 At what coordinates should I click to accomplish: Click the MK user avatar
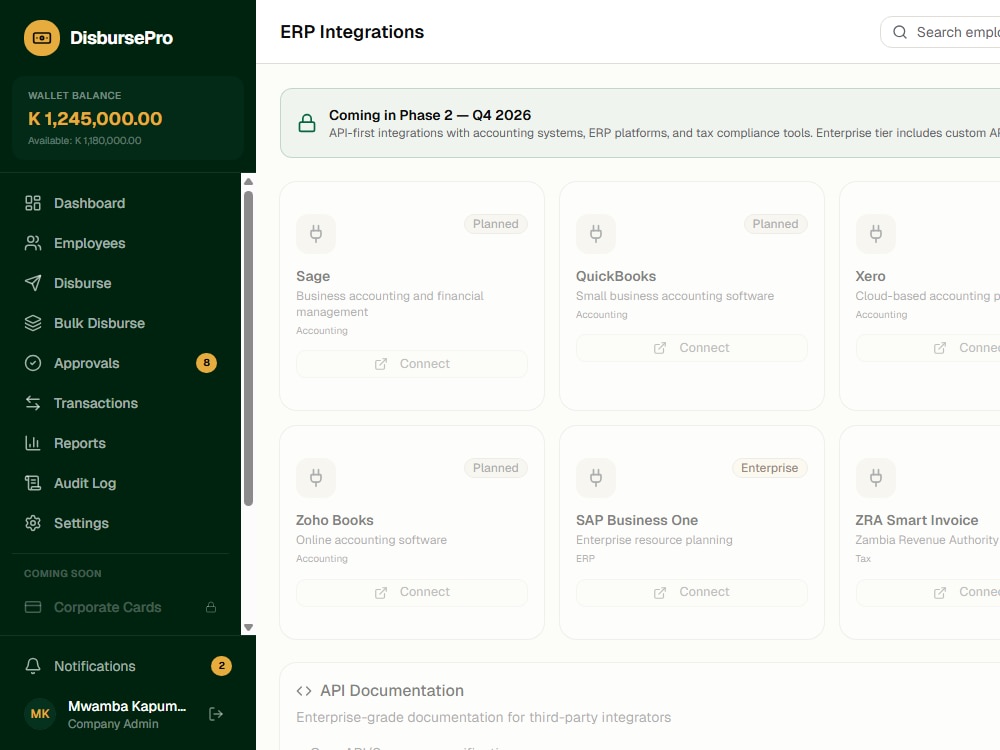coord(40,714)
